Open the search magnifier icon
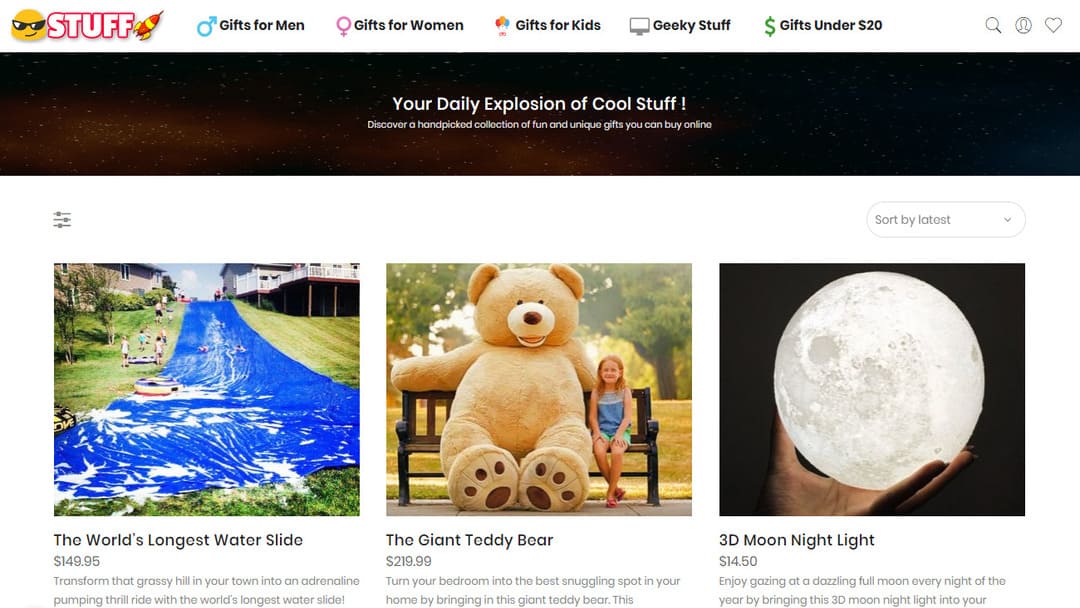The width and height of the screenshot is (1080, 608). tap(993, 25)
